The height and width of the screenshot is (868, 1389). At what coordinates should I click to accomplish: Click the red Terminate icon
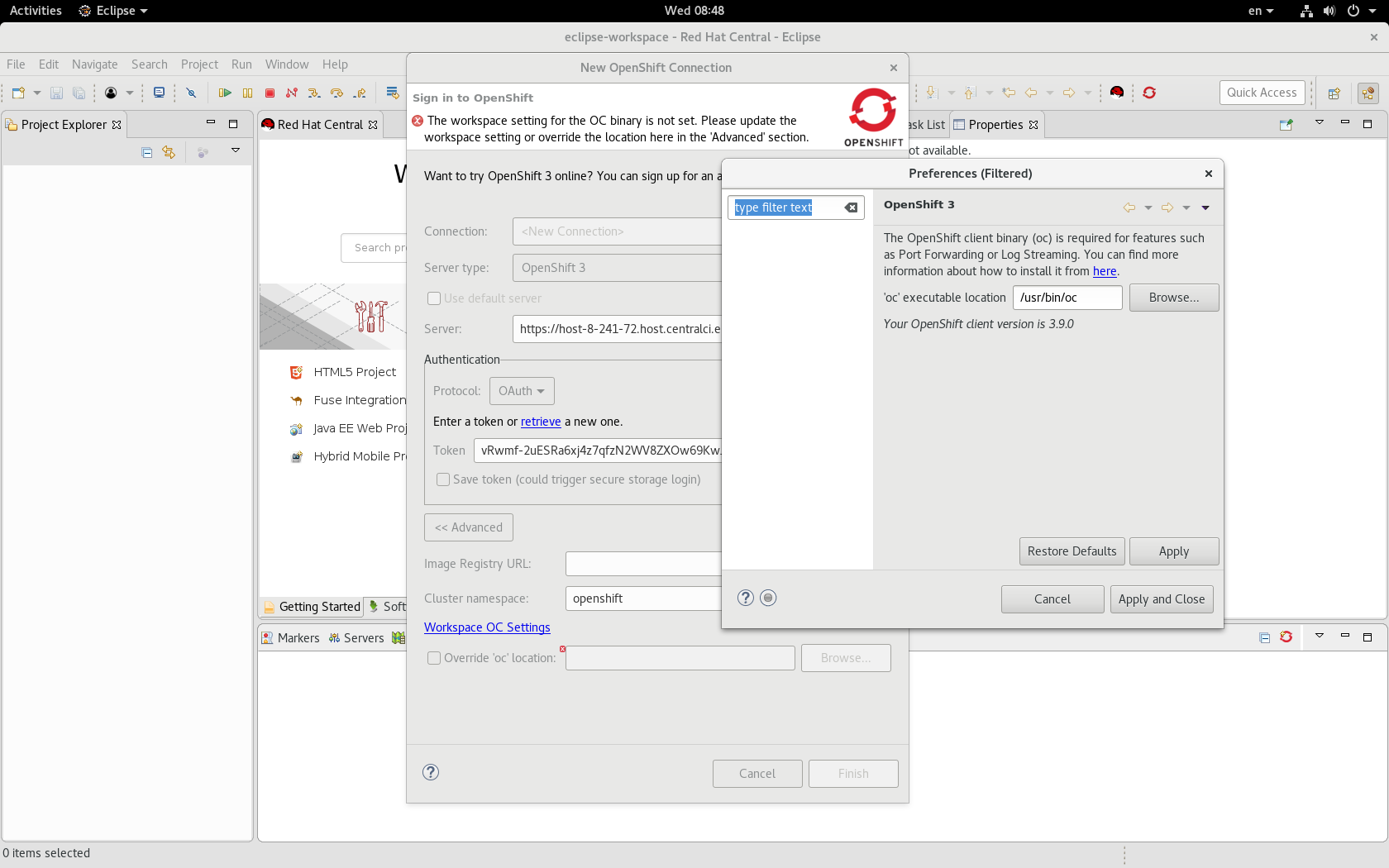[270, 93]
